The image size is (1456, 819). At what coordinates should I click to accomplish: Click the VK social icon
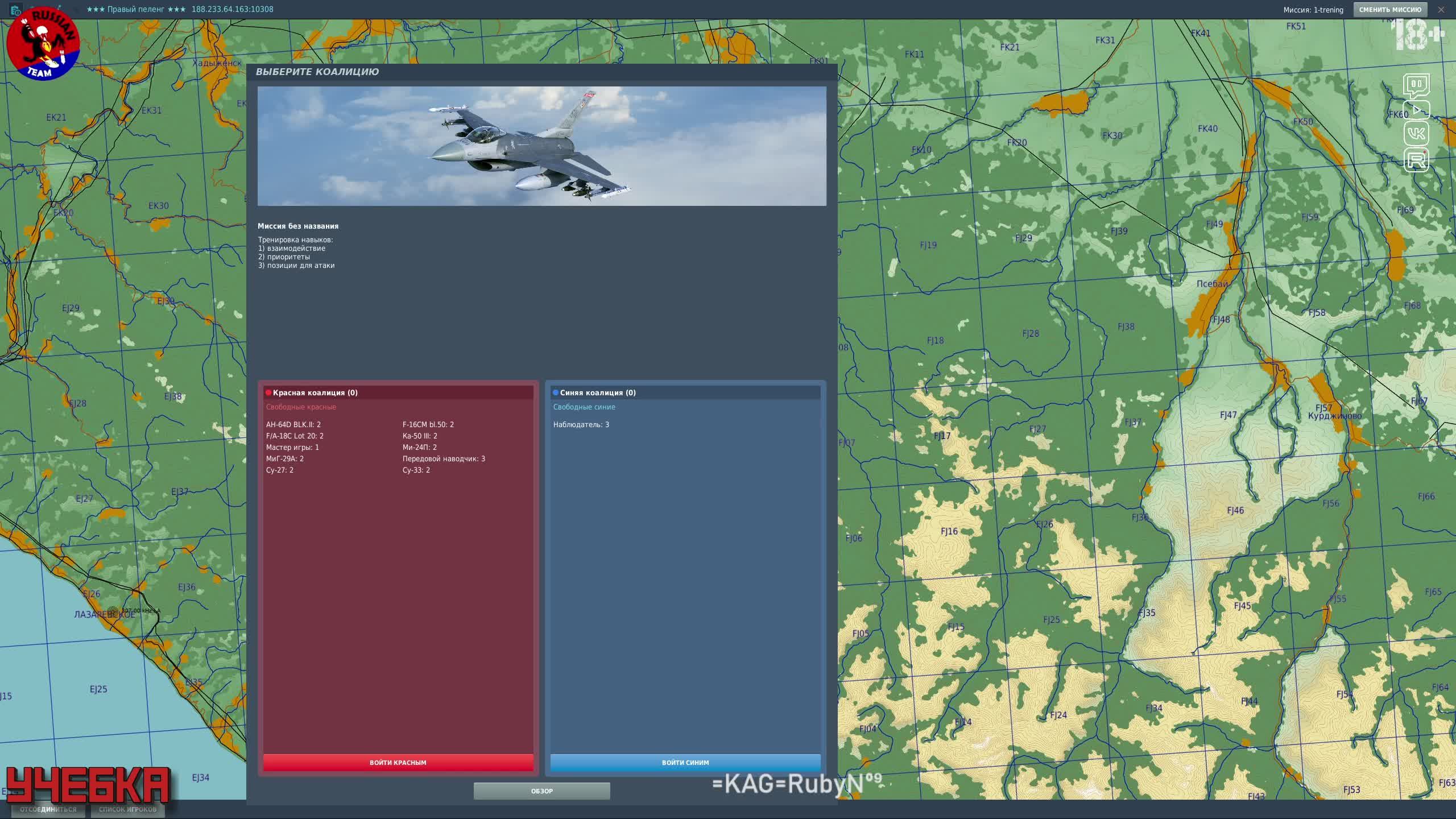1416,134
